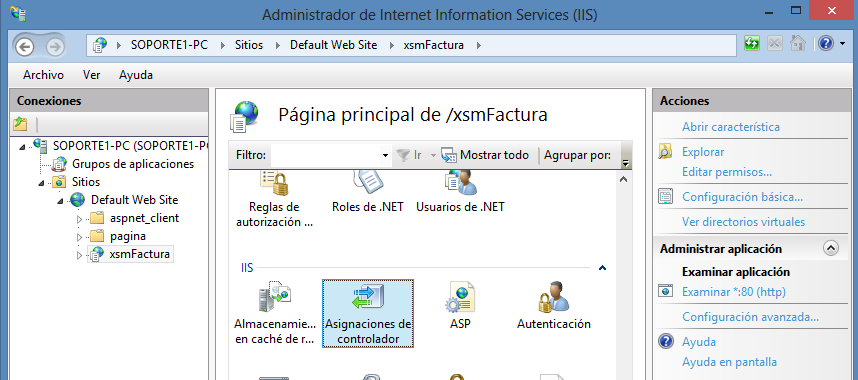Collapse the Sitios tree node
Screen dimensions: 858x380
(x=42, y=182)
